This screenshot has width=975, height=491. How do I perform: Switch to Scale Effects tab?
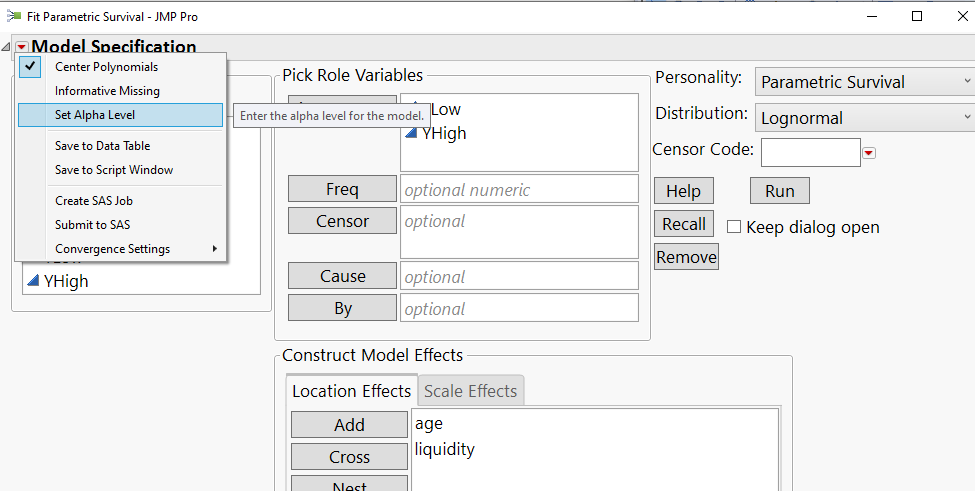(471, 391)
